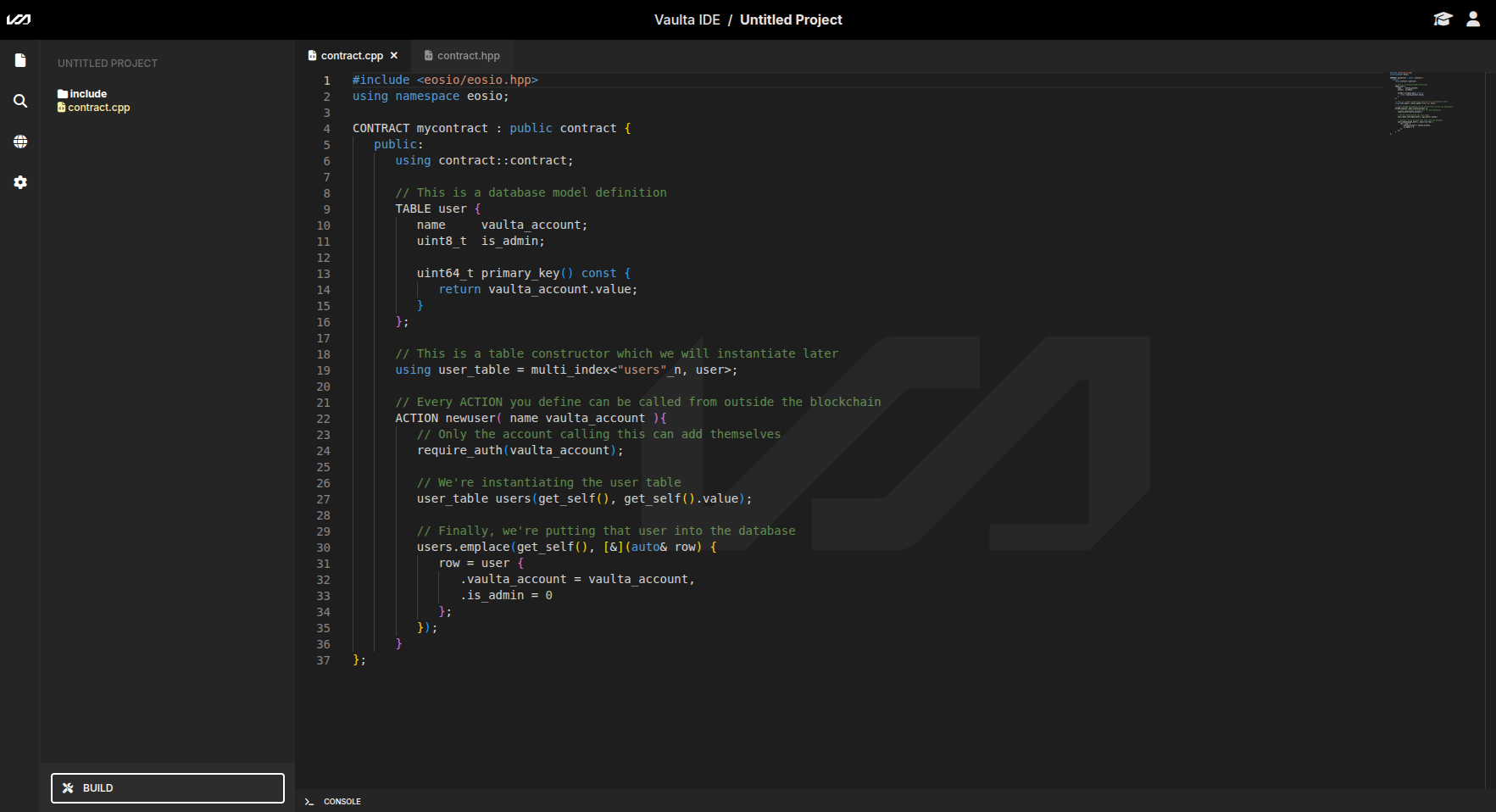
Task: Select the network/deploy globe icon
Action: [20, 142]
